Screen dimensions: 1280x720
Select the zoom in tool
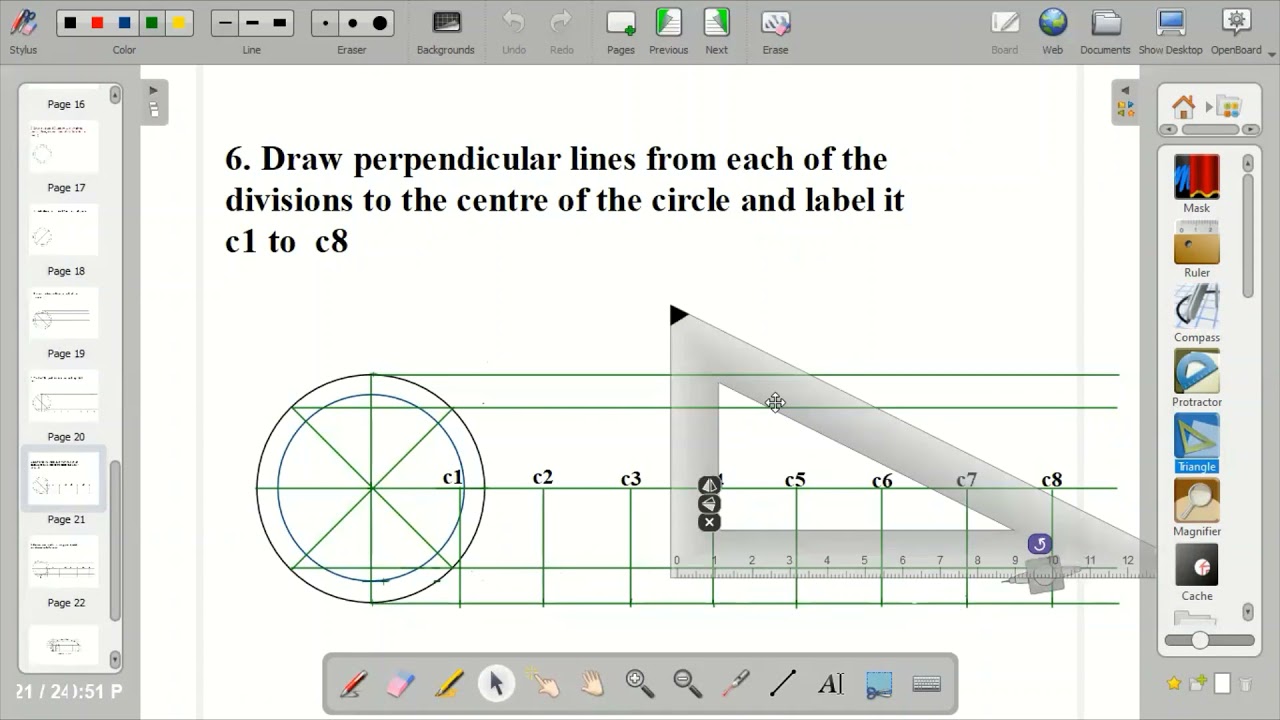(x=639, y=684)
